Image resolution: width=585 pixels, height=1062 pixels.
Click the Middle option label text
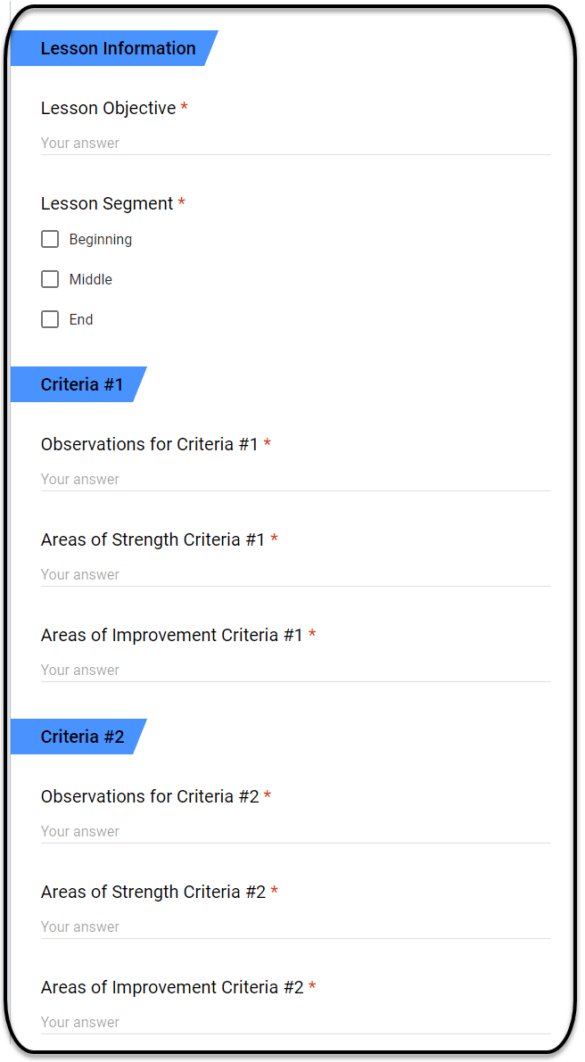91,279
